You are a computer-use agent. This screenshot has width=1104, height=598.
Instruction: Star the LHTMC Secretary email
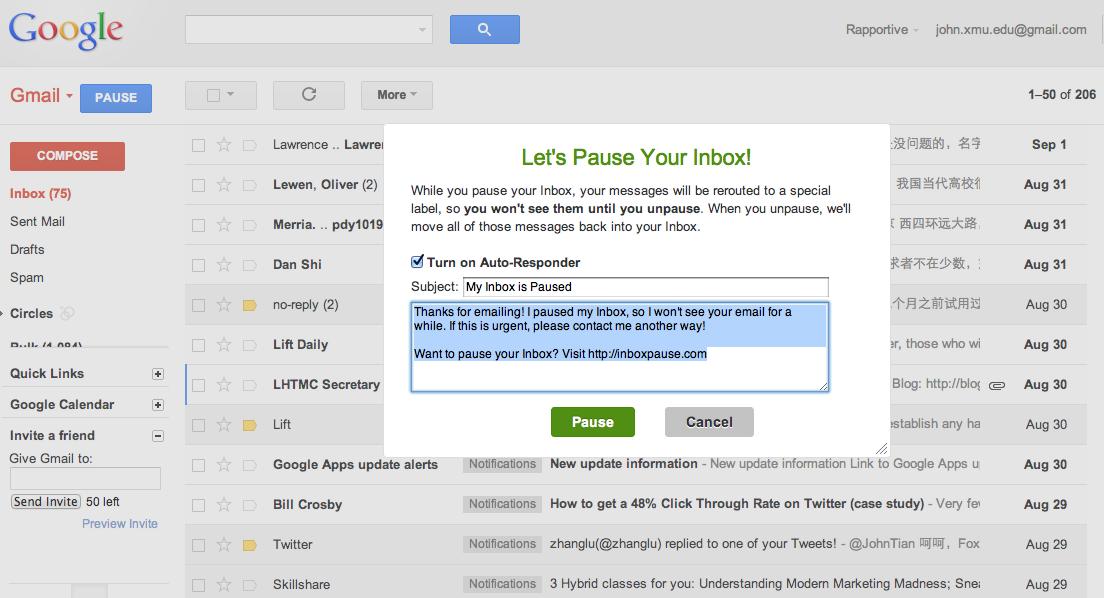click(x=224, y=385)
